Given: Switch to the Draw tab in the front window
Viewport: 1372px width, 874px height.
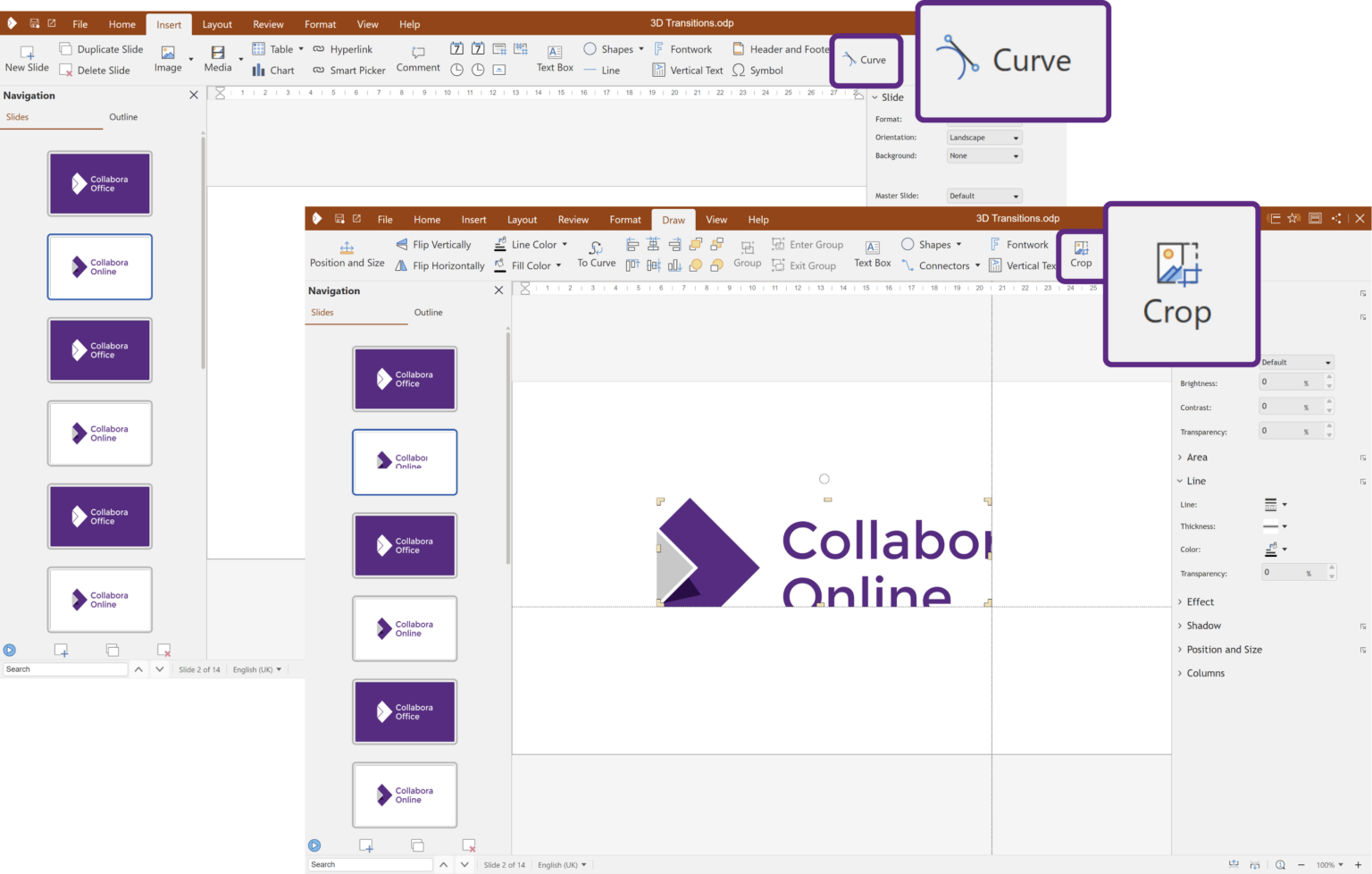Looking at the screenshot, I should click(673, 220).
